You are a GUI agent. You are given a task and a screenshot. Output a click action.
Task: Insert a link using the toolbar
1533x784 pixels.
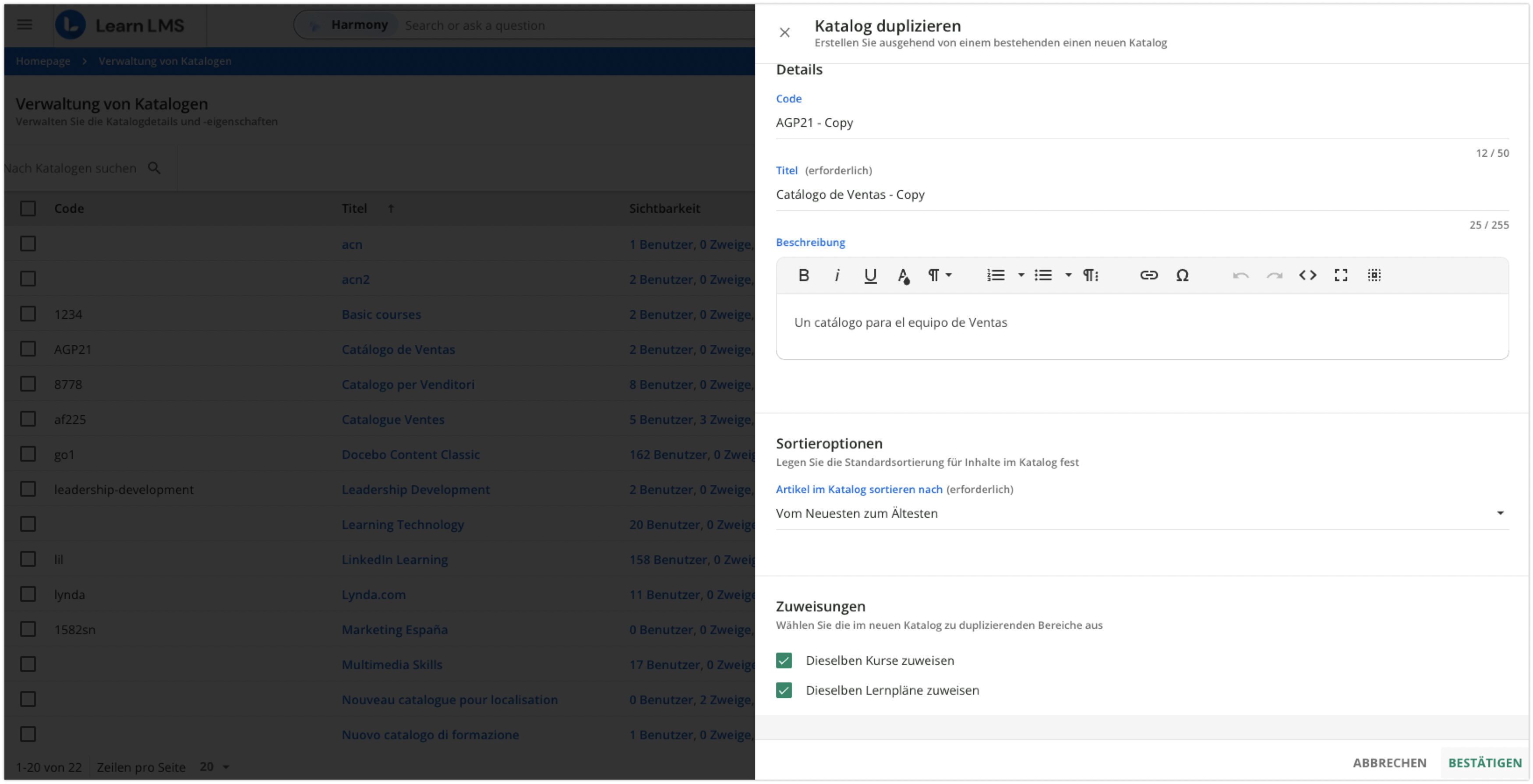[x=1148, y=275]
